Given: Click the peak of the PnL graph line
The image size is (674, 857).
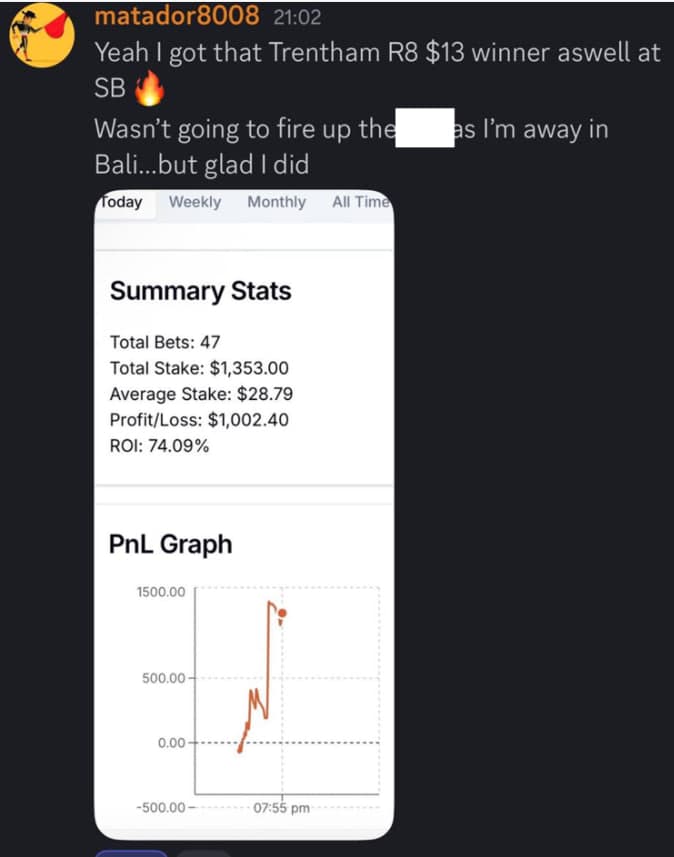Looking at the screenshot, I should pos(270,603).
